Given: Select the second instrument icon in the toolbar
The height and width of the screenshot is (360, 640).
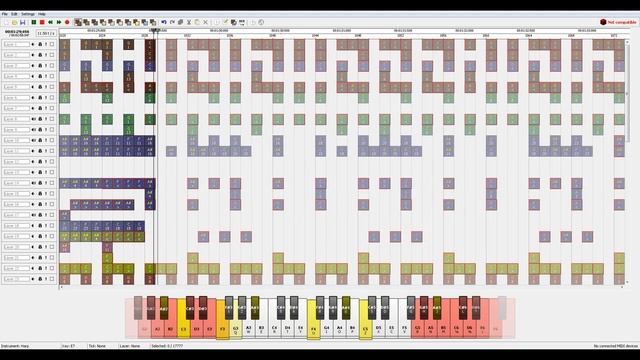Looking at the screenshot, I should pyautogui.click(x=87, y=22).
